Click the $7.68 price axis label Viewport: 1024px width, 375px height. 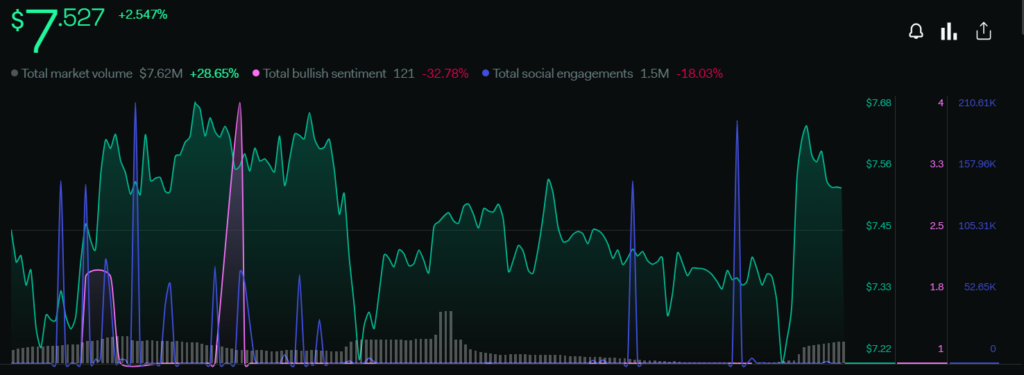[878, 103]
